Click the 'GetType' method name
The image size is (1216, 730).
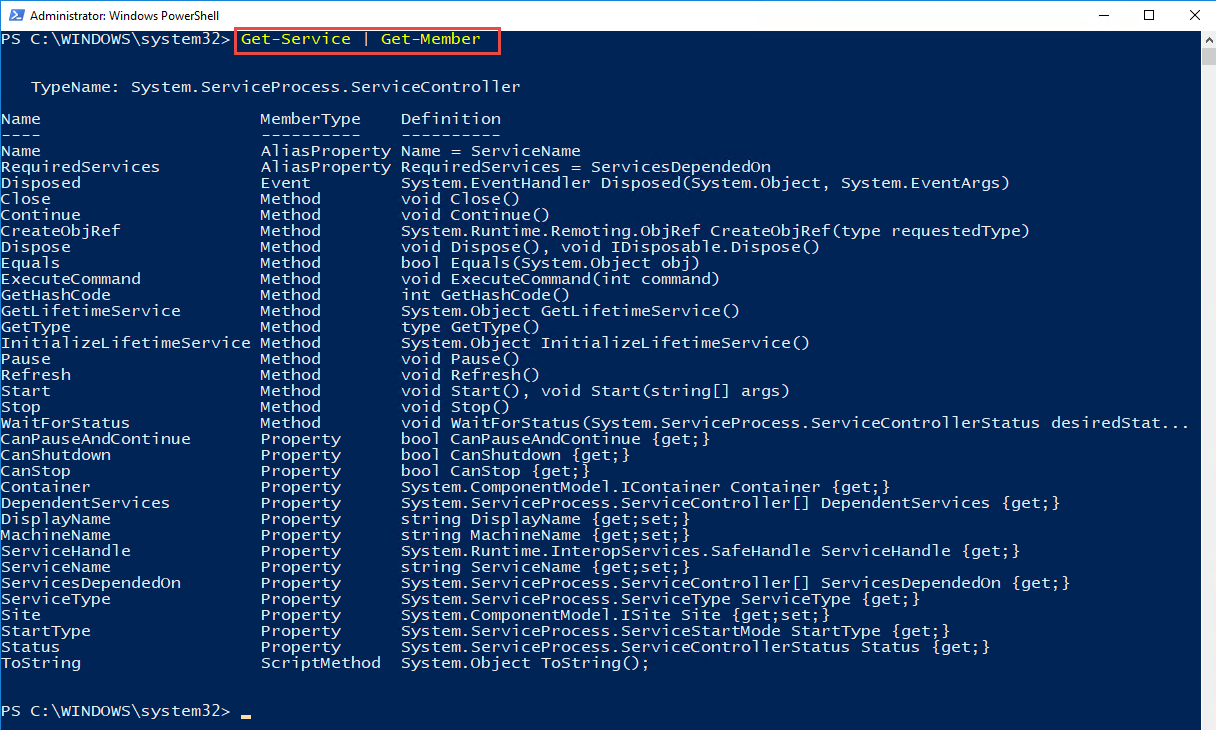pos(36,327)
